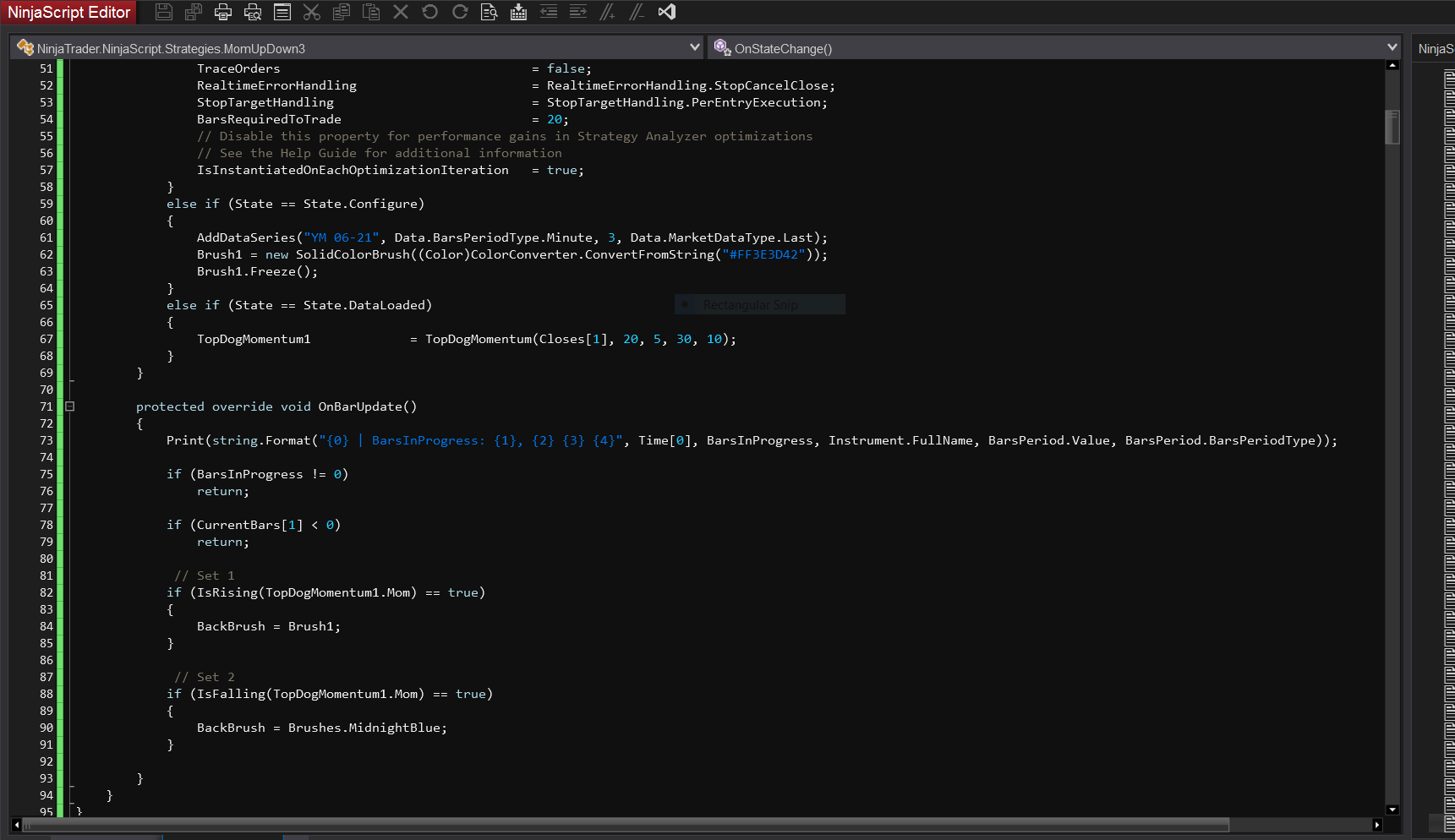Click the Save icon in the toolbar

[164, 12]
